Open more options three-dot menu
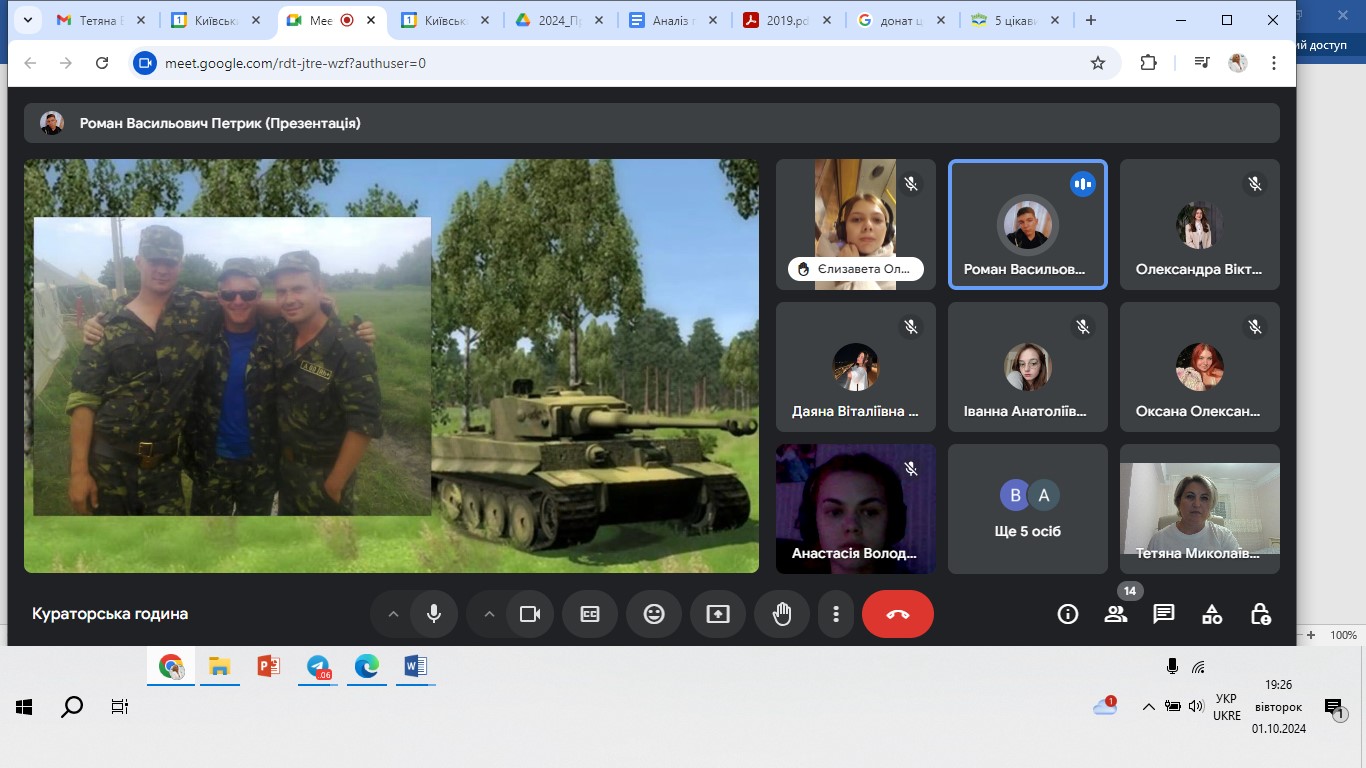 [836, 614]
